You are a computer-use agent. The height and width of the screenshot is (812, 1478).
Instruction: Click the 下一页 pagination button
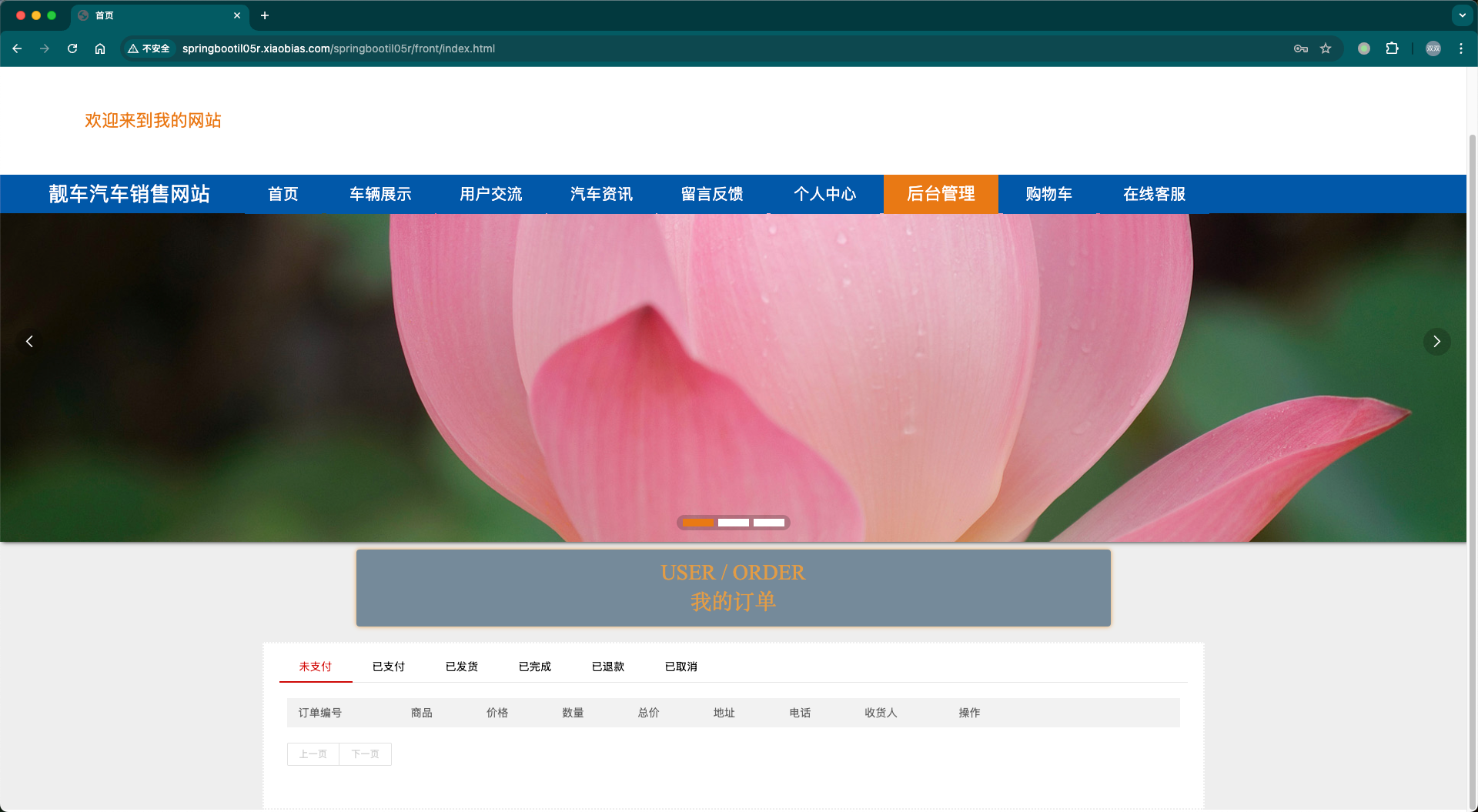[366, 754]
